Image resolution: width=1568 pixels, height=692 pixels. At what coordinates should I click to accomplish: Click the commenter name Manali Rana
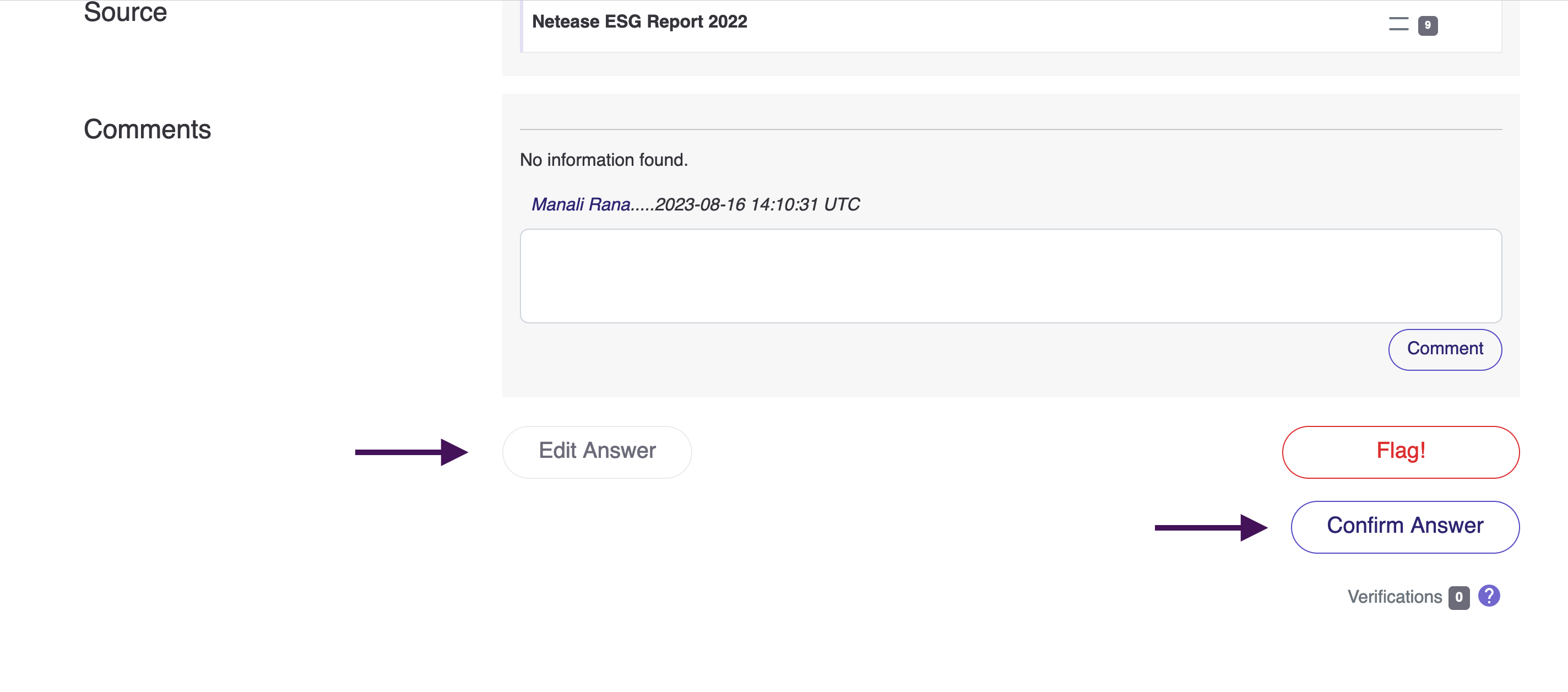click(580, 204)
